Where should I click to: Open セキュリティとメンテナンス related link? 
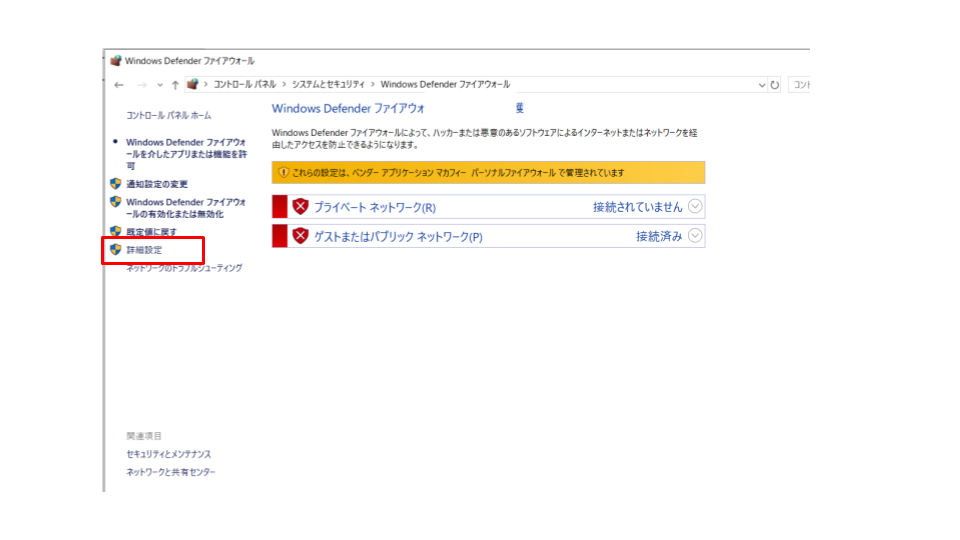click(x=168, y=454)
